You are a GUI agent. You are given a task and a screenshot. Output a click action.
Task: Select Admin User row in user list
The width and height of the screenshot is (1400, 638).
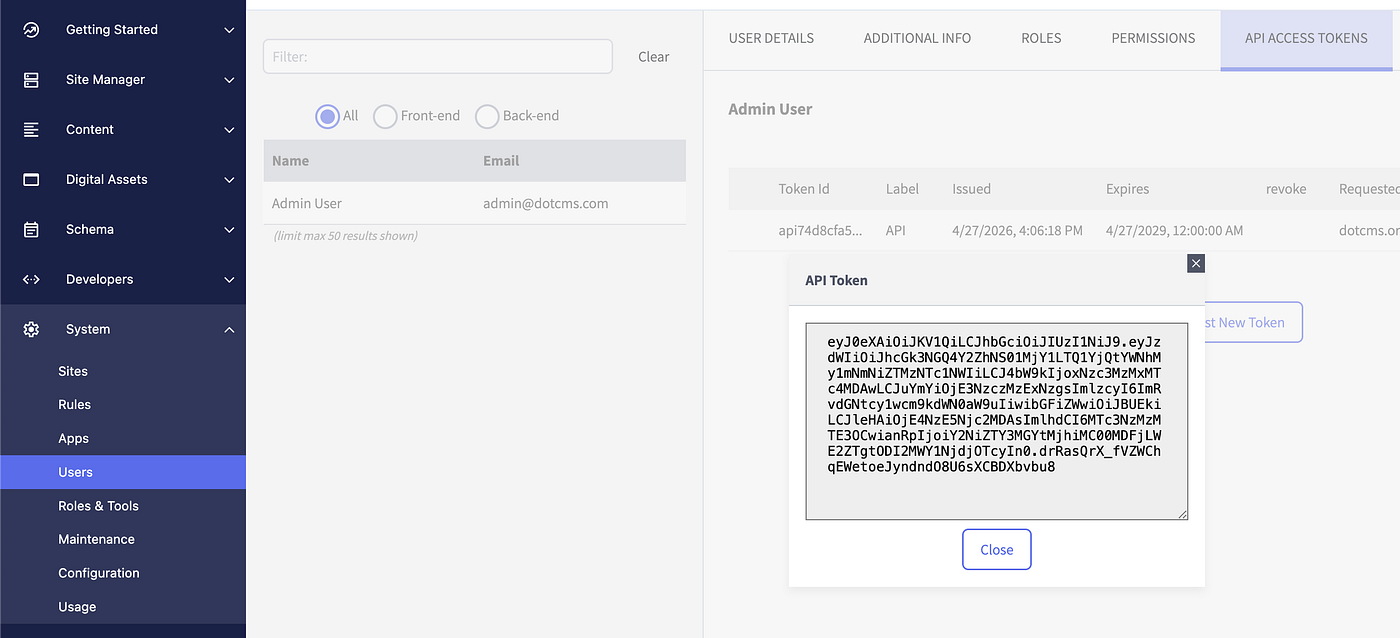[474, 203]
